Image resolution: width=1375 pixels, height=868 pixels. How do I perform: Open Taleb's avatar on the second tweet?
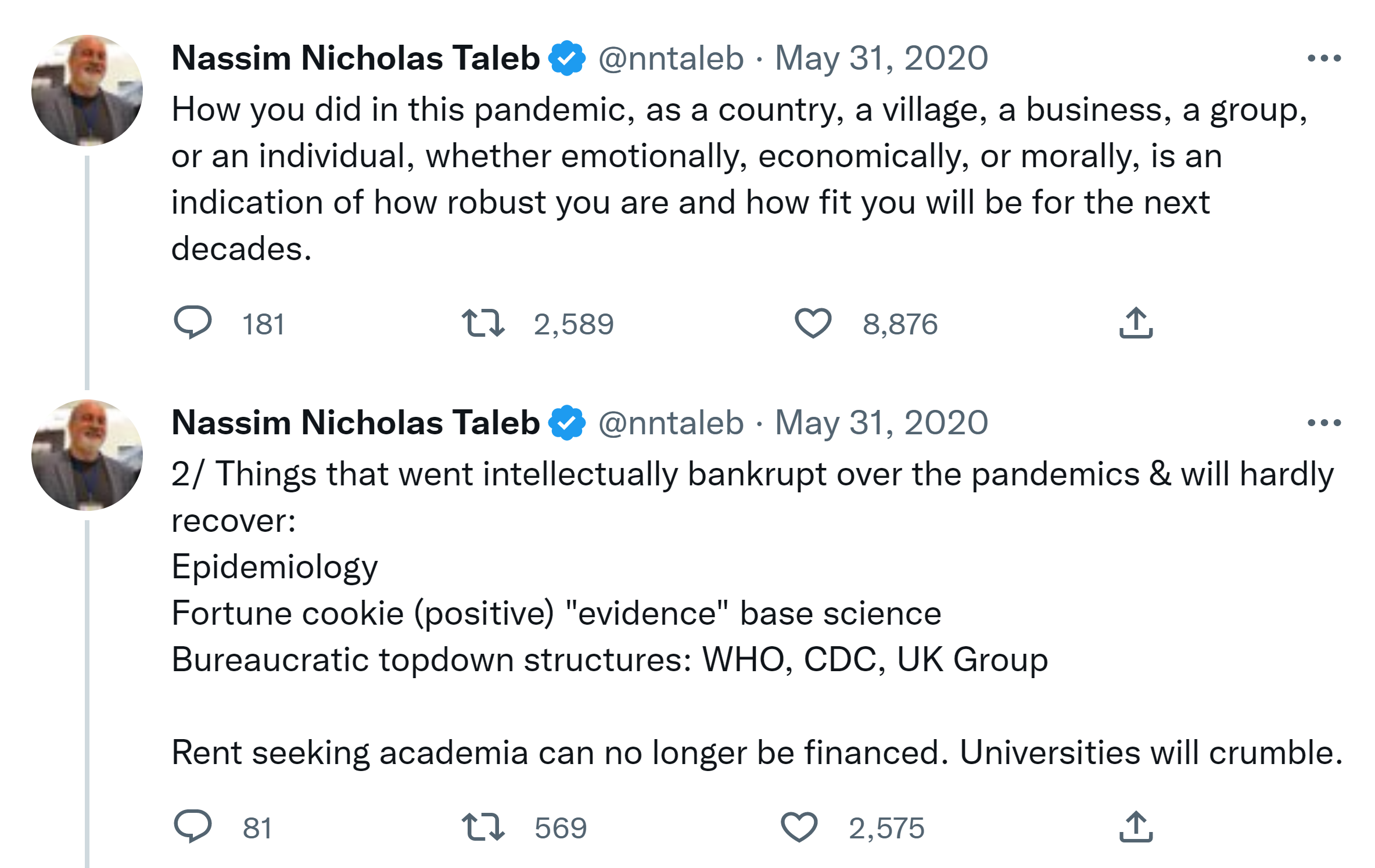87,455
